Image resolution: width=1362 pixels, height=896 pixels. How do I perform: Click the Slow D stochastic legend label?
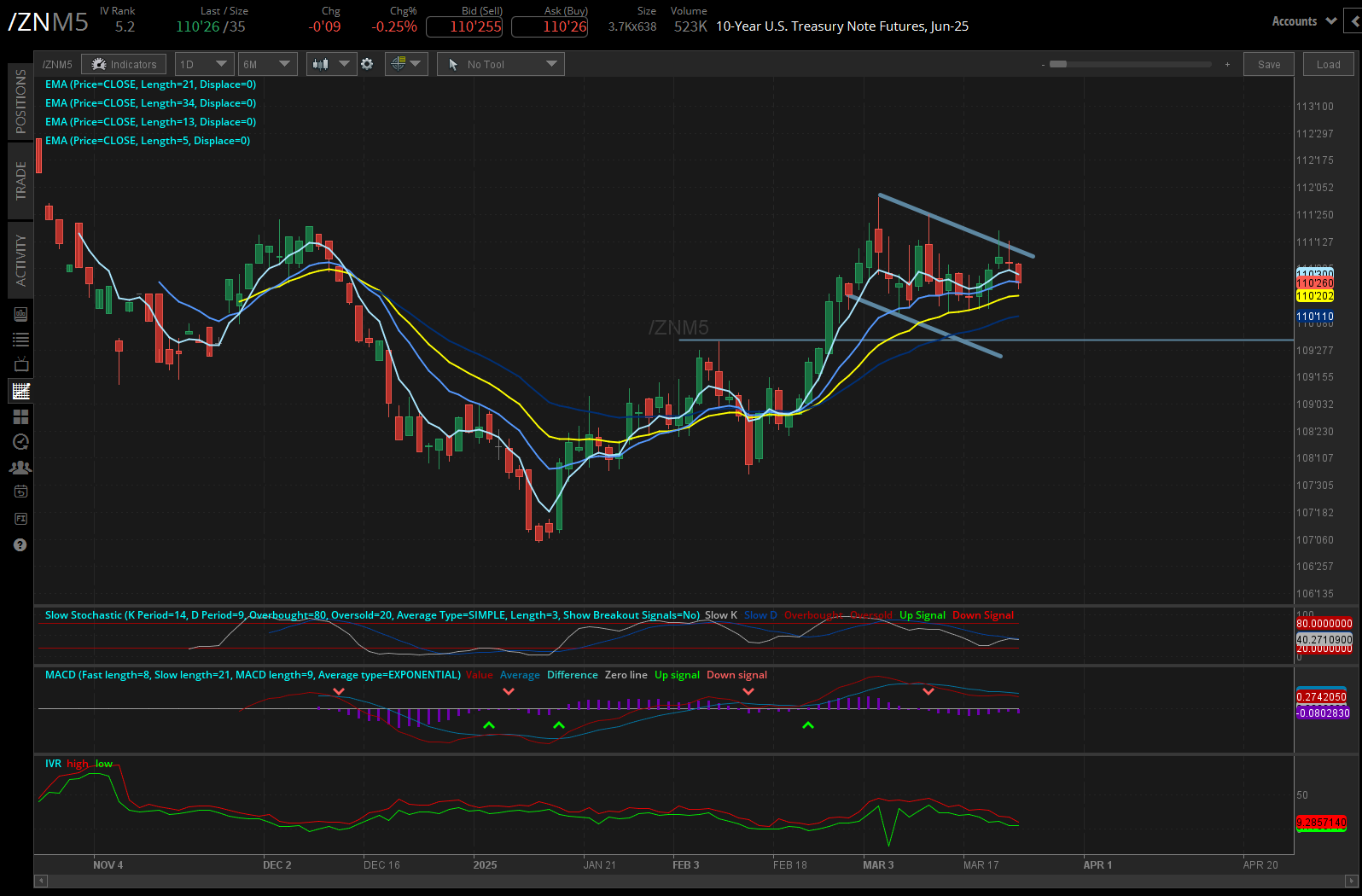click(760, 615)
